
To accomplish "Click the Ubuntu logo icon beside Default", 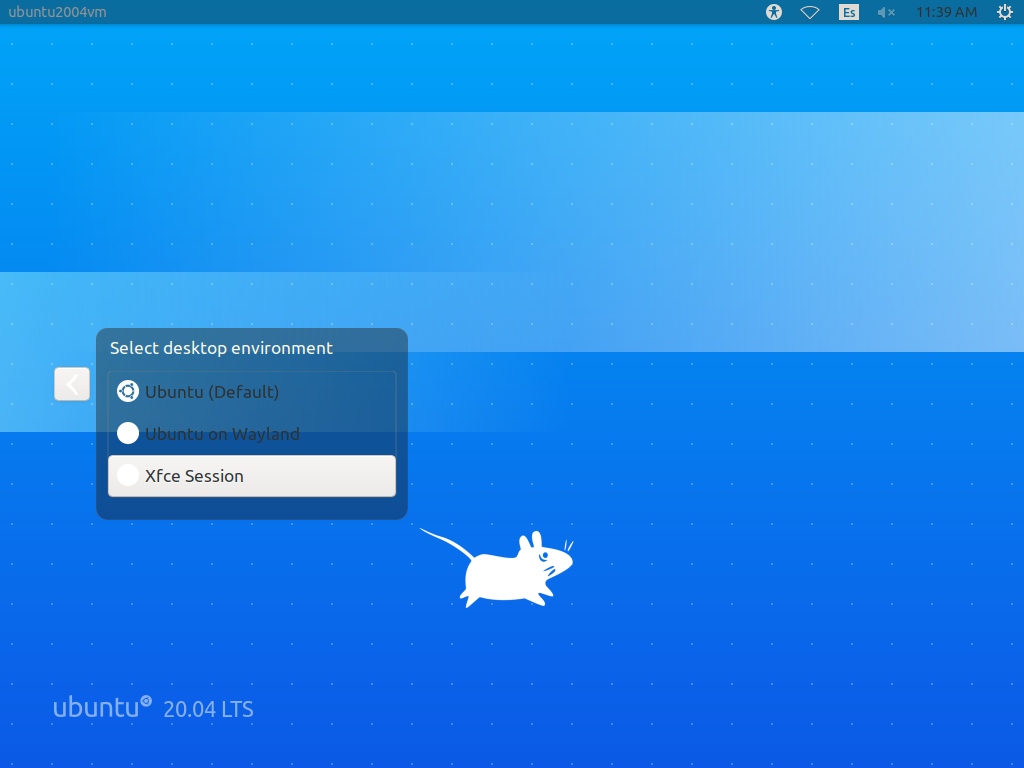I will (x=128, y=391).
